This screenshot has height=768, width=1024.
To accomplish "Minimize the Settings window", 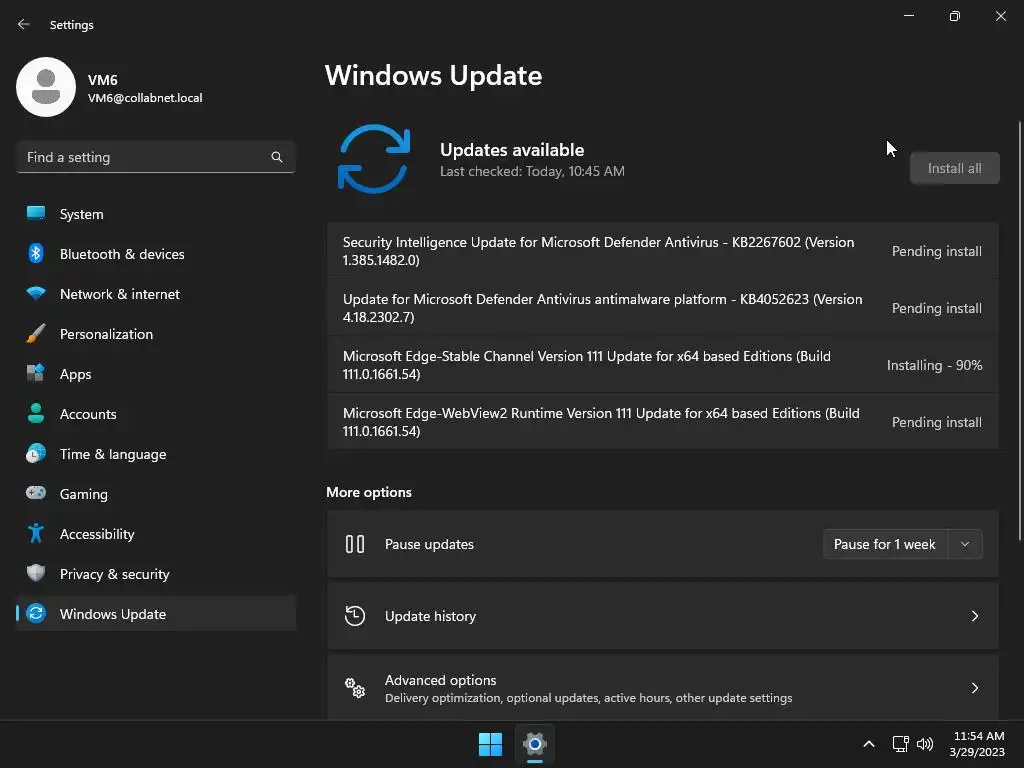I will [x=908, y=16].
